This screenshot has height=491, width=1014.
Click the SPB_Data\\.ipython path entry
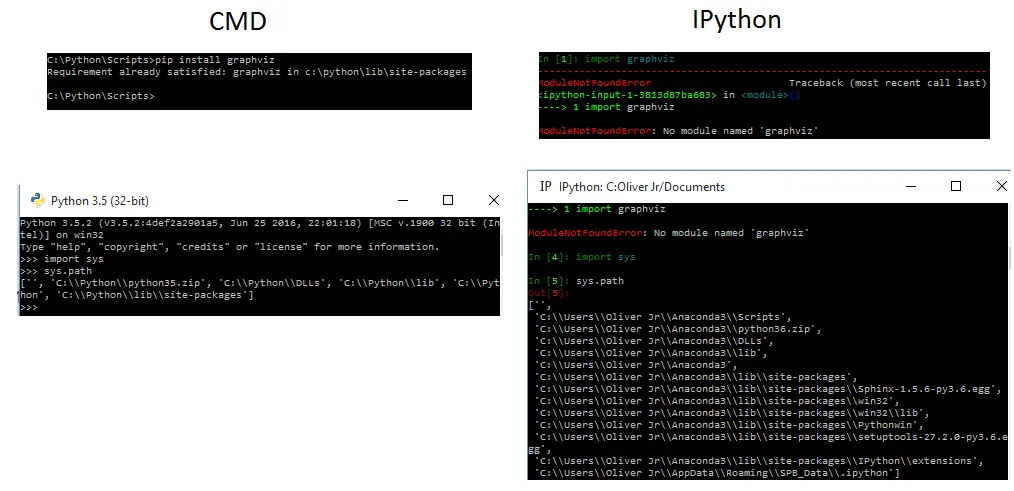click(717, 473)
